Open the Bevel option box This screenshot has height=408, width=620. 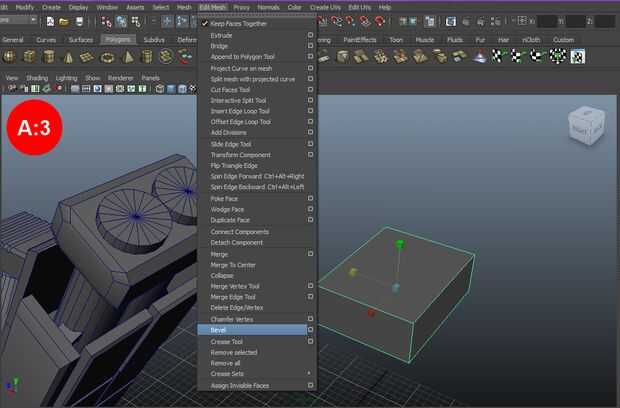point(311,329)
